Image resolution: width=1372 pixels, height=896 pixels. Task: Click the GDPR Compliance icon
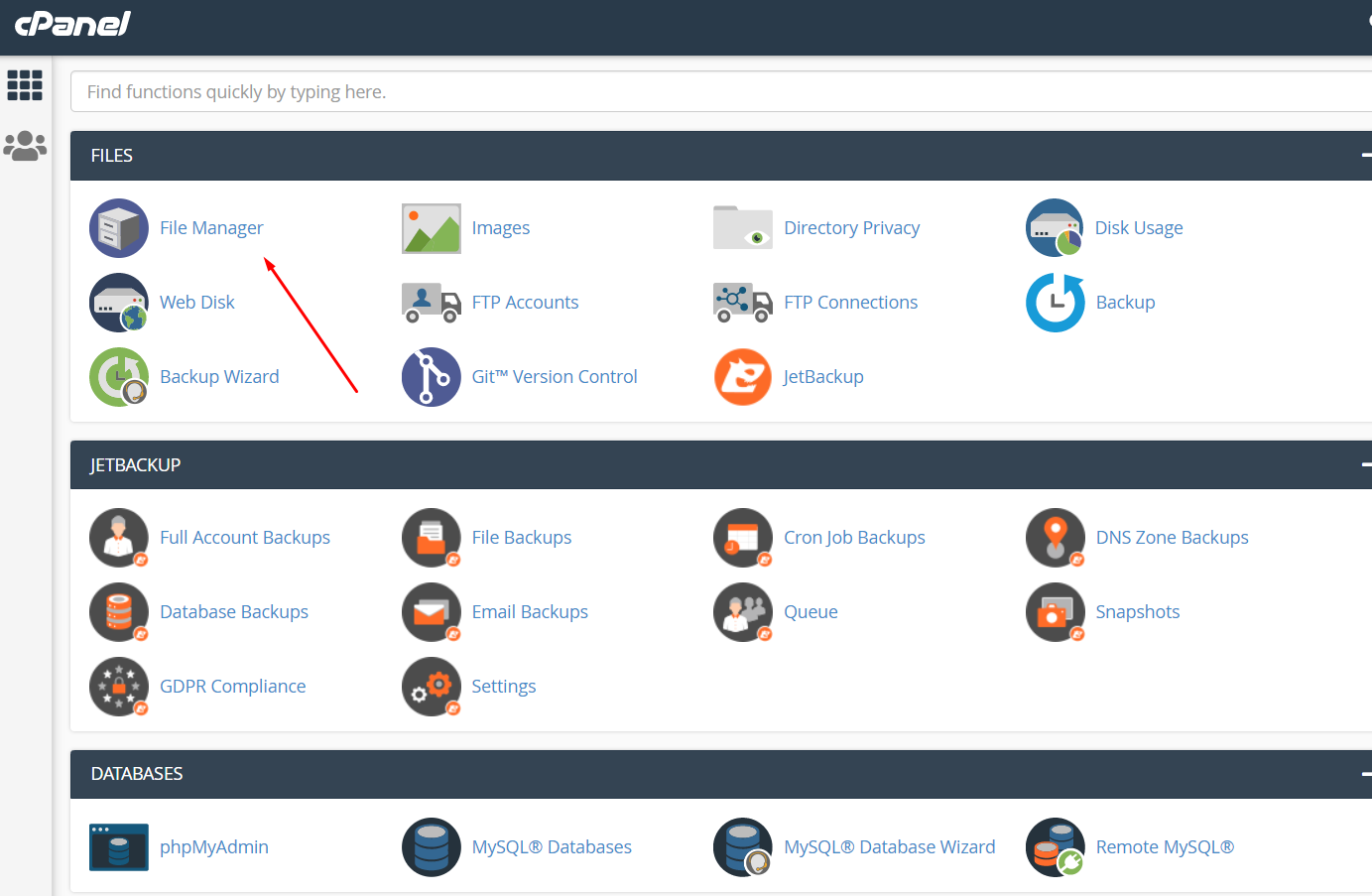(119, 687)
